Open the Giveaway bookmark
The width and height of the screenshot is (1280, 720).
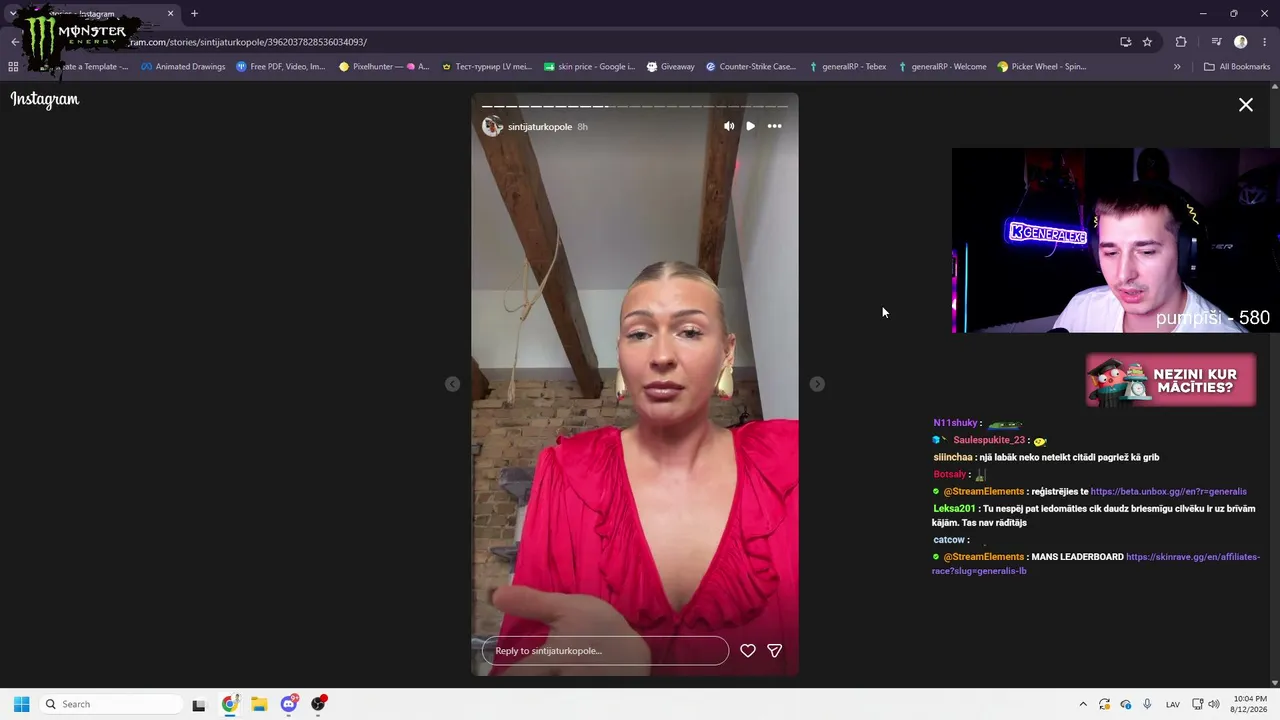(x=670, y=67)
